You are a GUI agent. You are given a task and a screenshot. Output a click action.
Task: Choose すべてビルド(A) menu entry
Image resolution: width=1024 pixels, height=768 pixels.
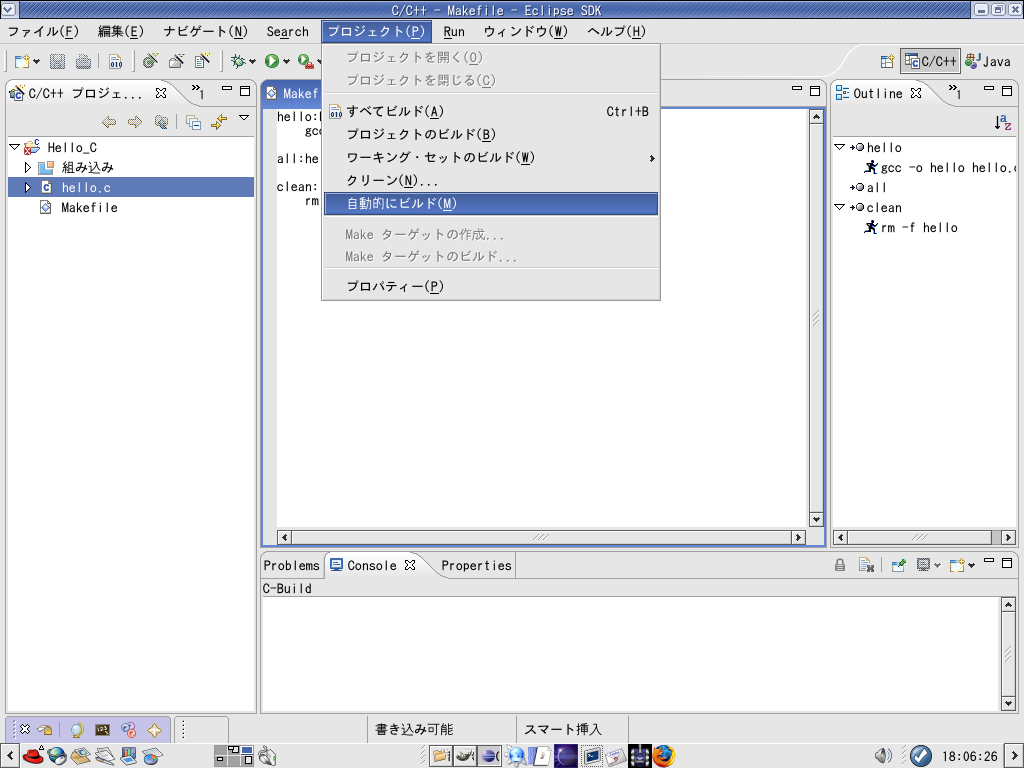491,112
